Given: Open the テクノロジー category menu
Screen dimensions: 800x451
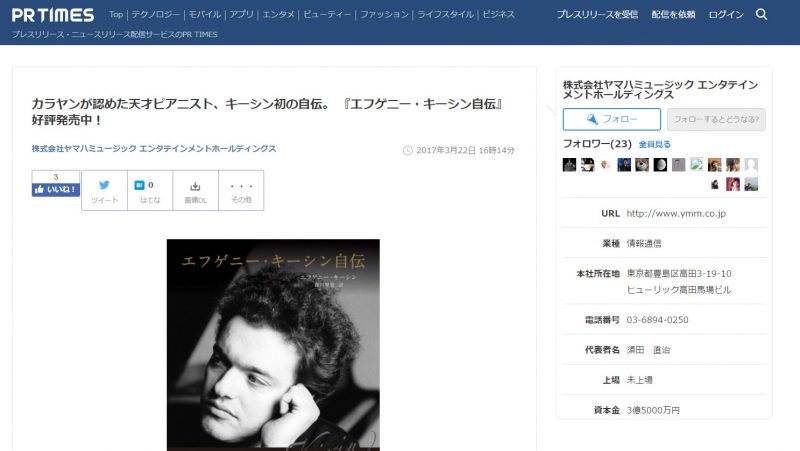Looking at the screenshot, I should coord(156,14).
